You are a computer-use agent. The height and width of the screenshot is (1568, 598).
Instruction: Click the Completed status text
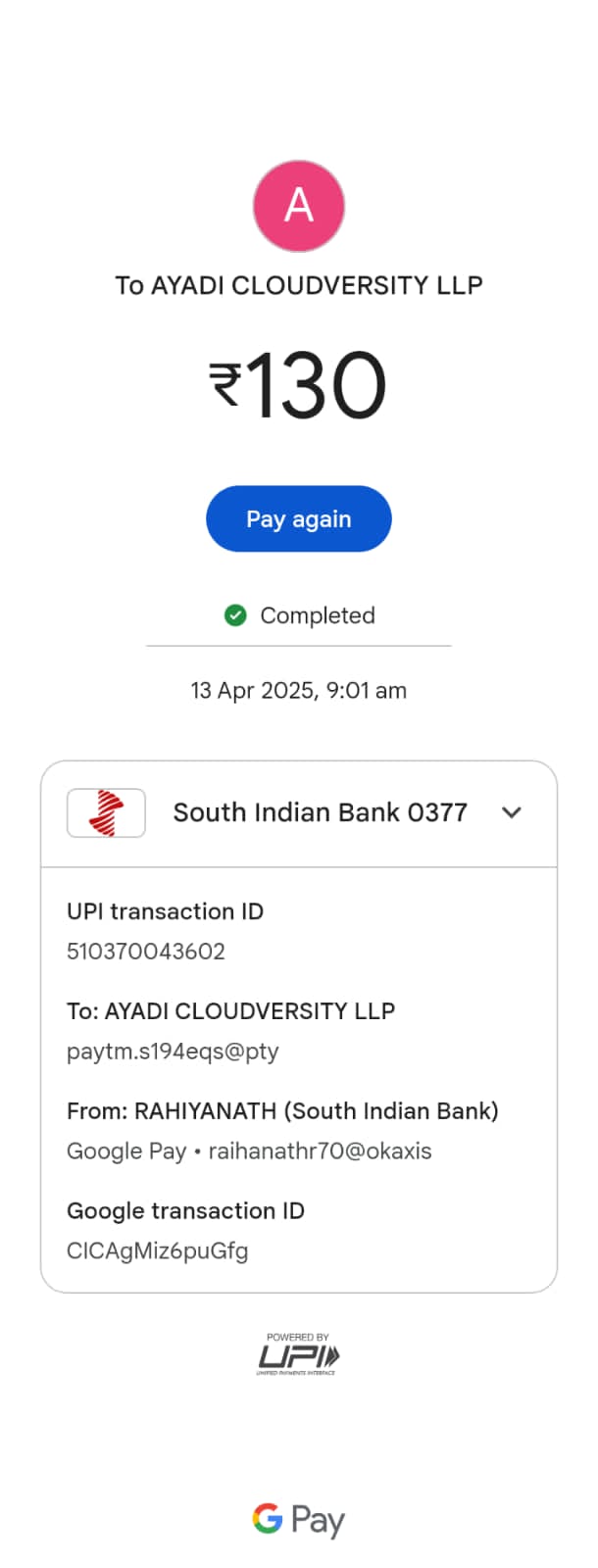pos(317,615)
